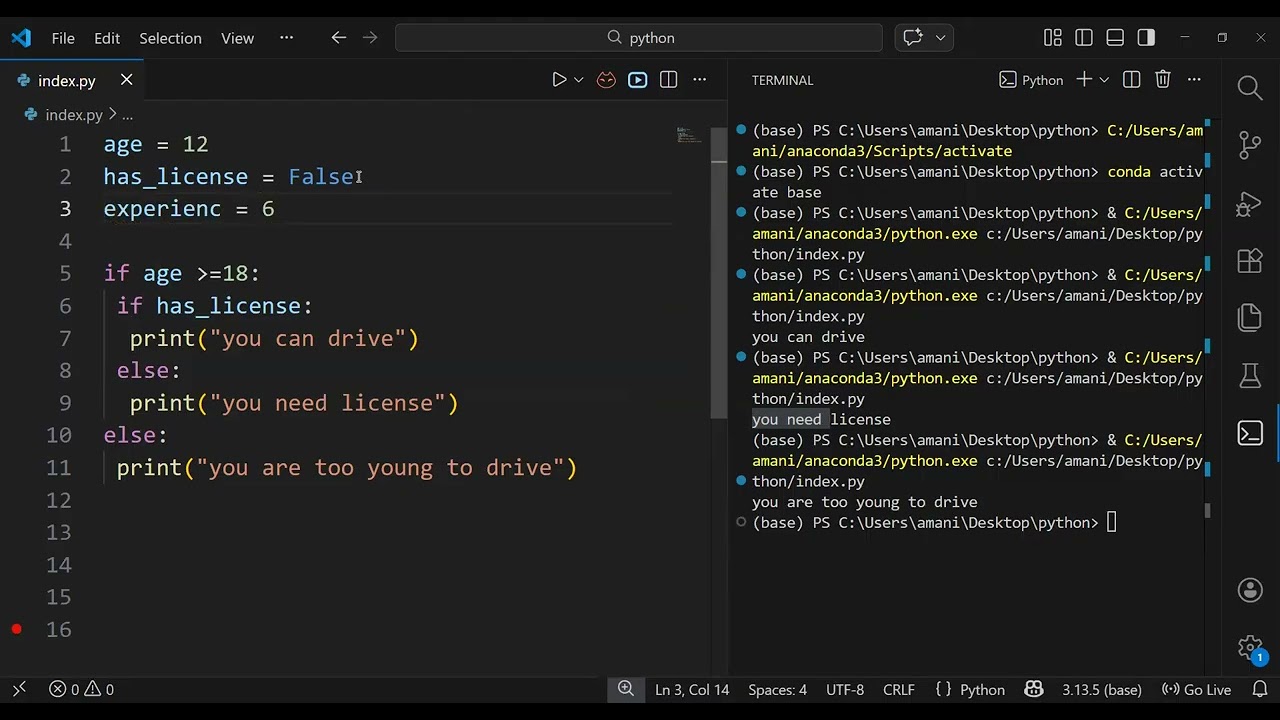Create a new terminal with the plus icon

[x=1083, y=80]
